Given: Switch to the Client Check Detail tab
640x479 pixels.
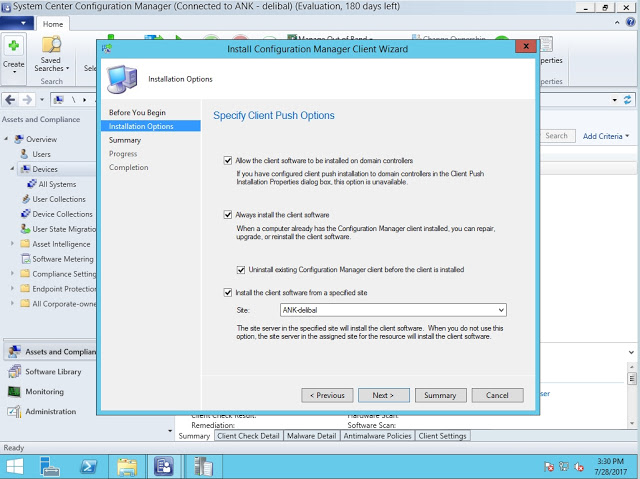Looking at the screenshot, I should [248, 437].
